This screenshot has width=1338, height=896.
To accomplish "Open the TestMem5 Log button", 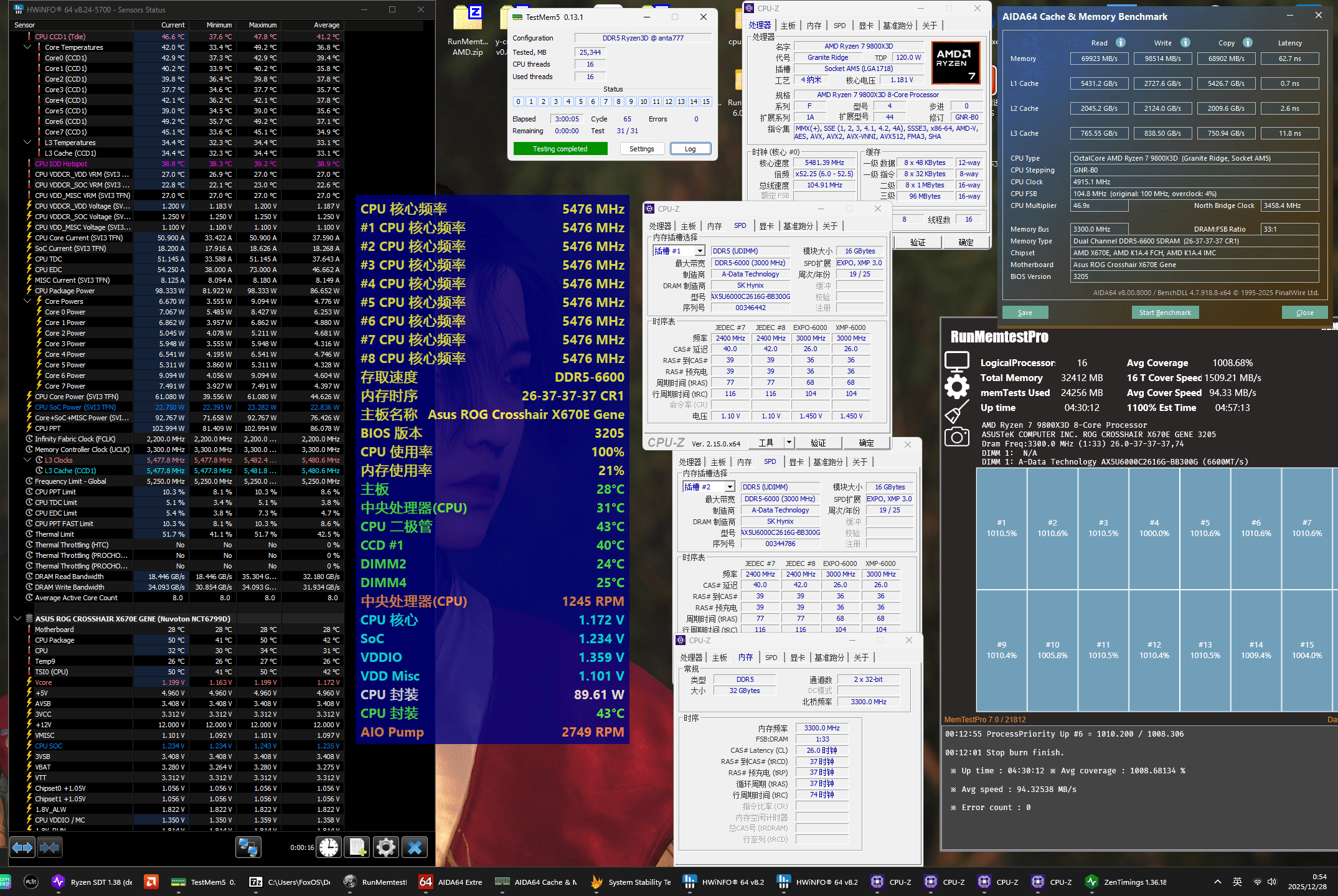I will (x=690, y=149).
